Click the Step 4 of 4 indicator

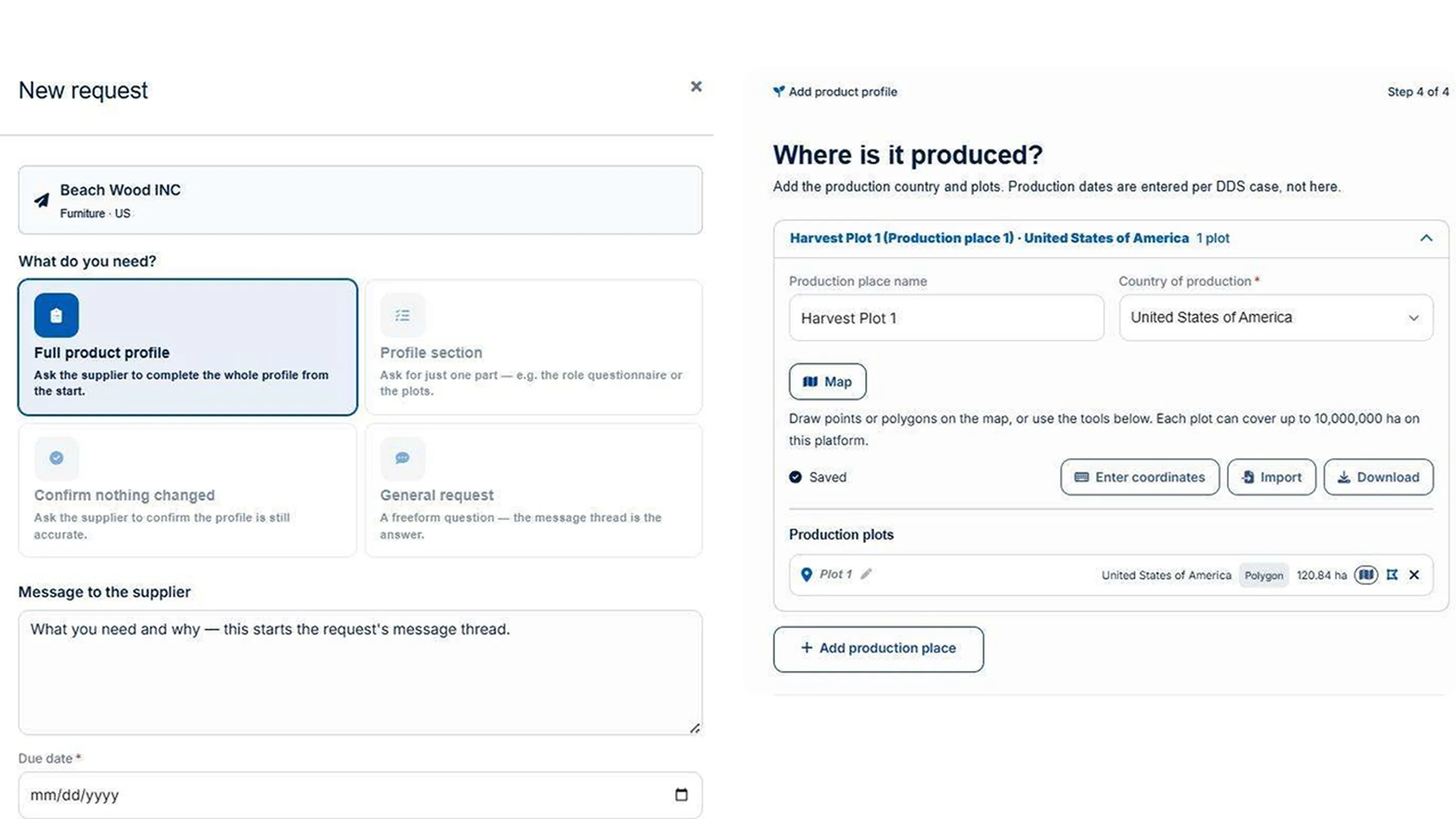pos(1417,91)
